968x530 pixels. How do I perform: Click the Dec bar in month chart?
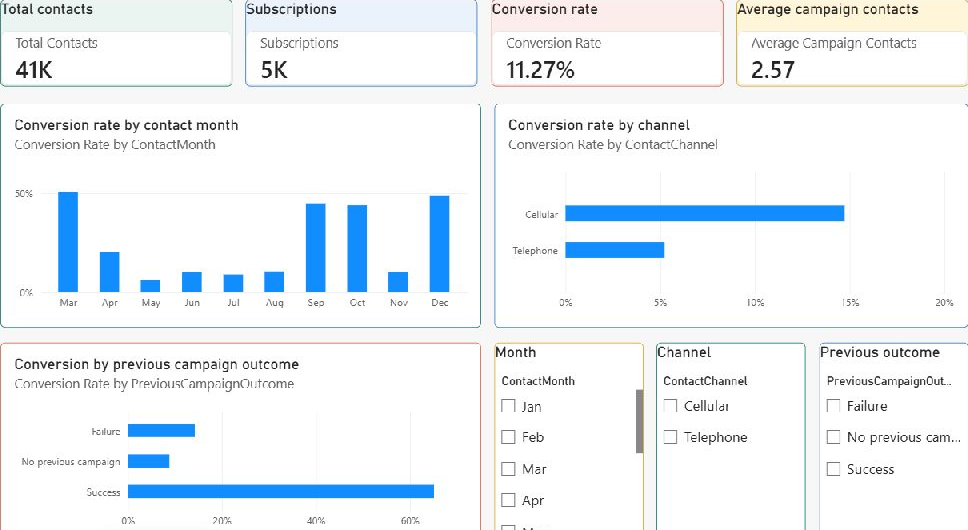coord(440,244)
